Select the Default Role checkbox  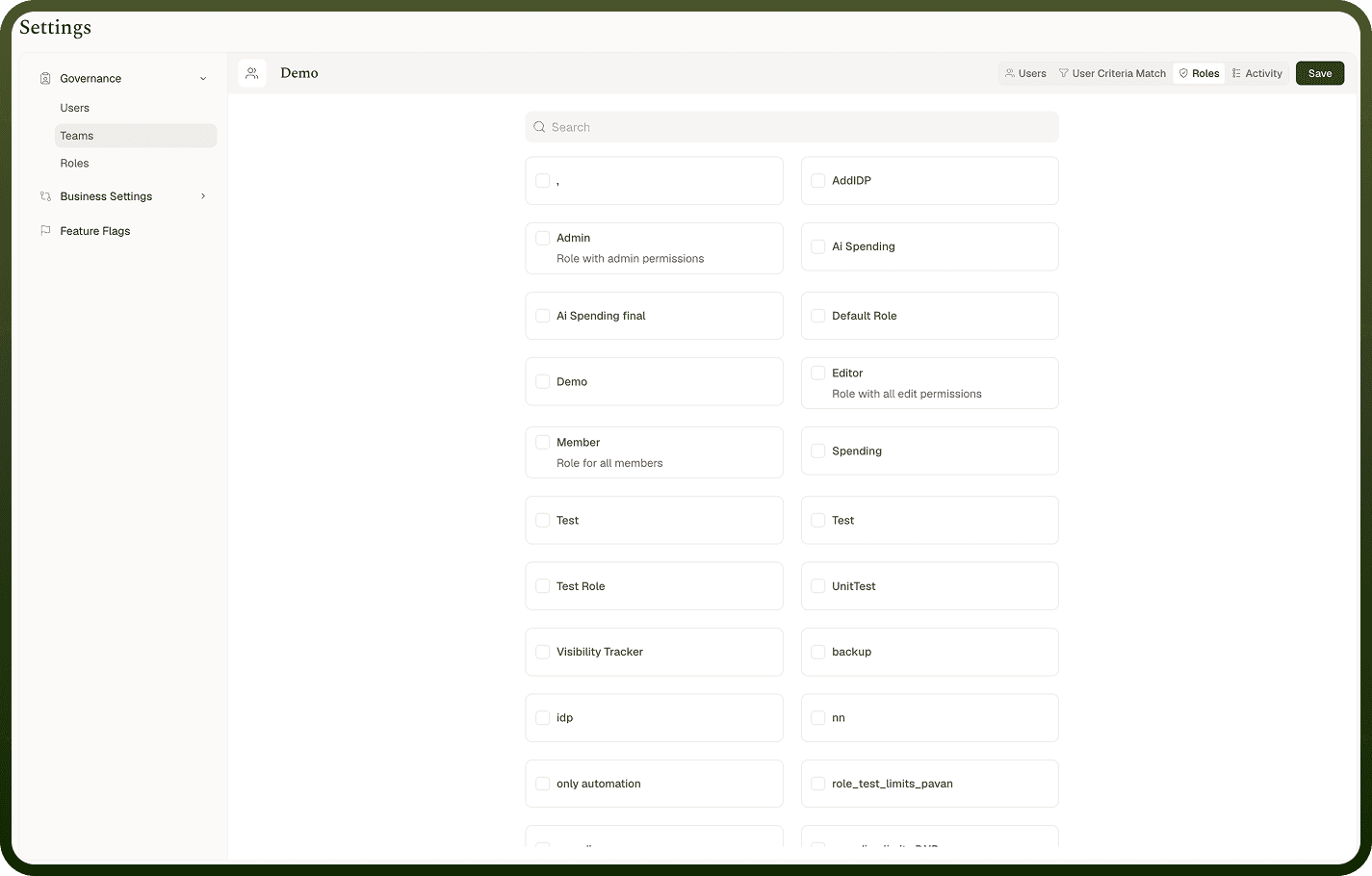[x=818, y=316]
